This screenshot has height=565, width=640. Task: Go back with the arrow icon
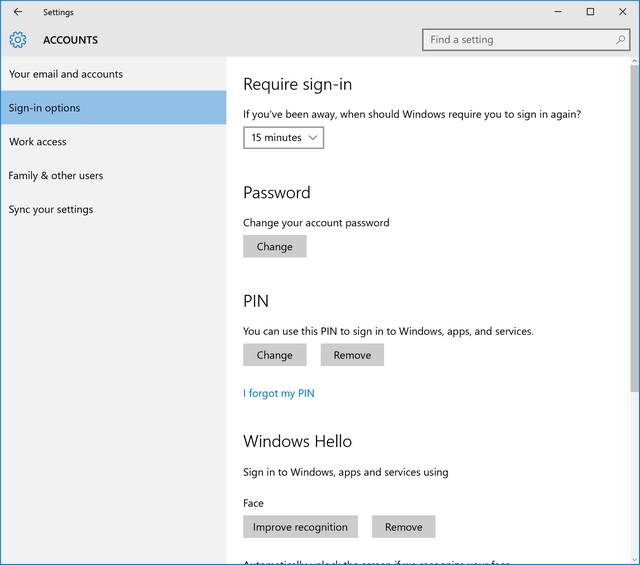pos(18,12)
